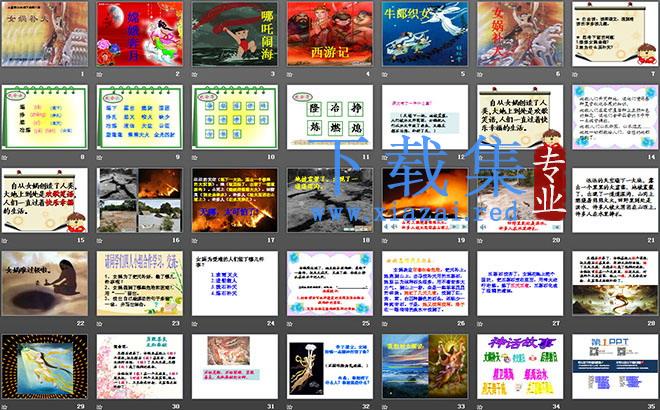This screenshot has width=660, height=410.
Task: Click the animation star under slide 33
Action: (x=385, y=406)
